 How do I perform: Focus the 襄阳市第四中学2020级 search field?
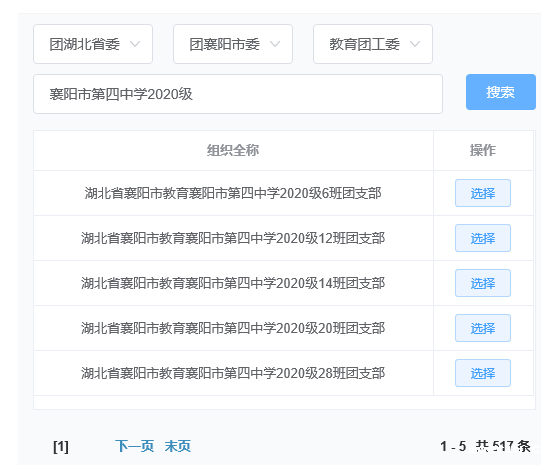coord(238,94)
